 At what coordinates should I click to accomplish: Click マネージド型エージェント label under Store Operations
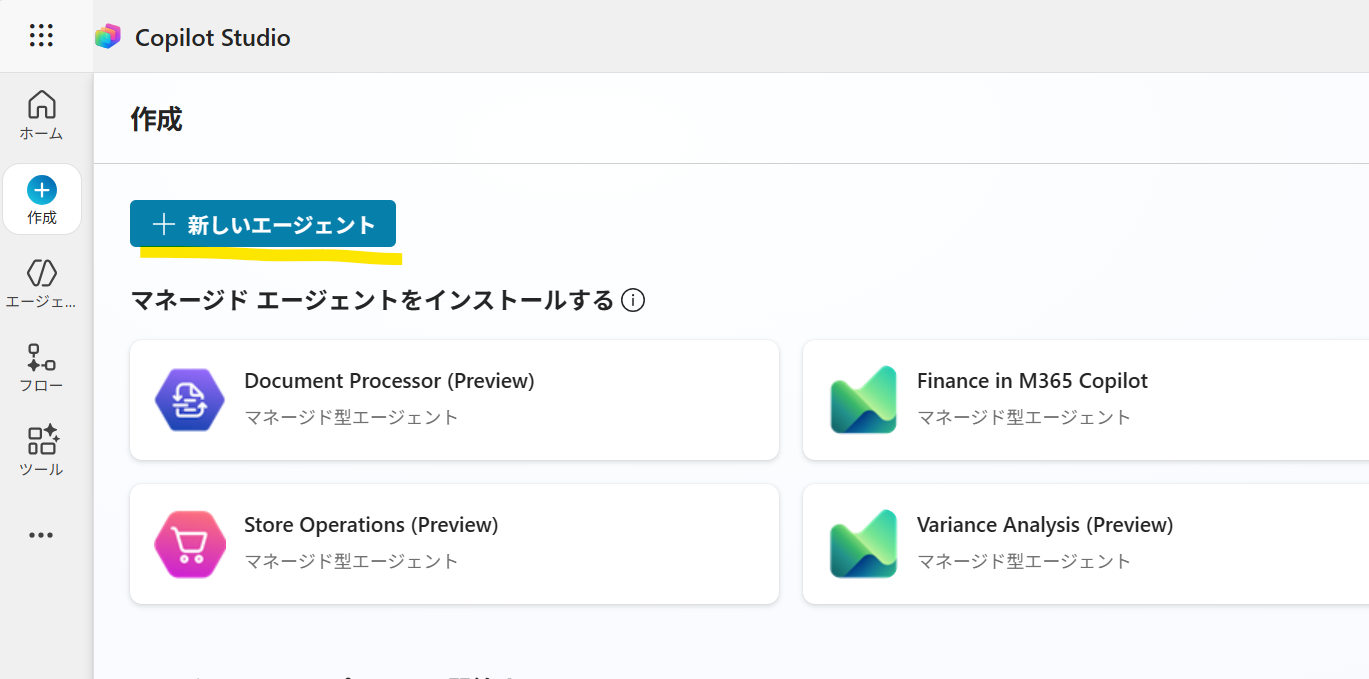pos(351,561)
